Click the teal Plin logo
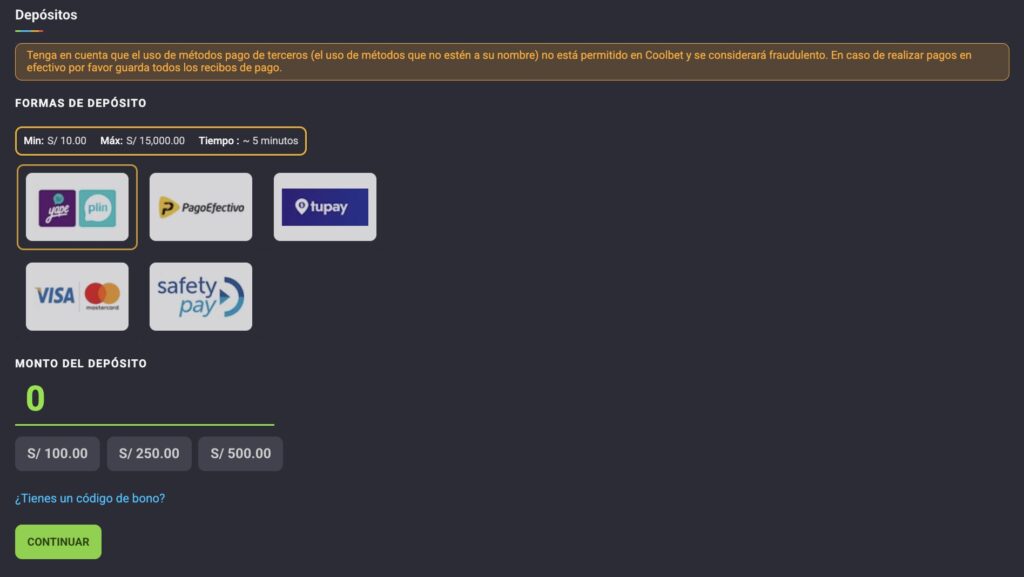This screenshot has height=577, width=1024. 97,208
